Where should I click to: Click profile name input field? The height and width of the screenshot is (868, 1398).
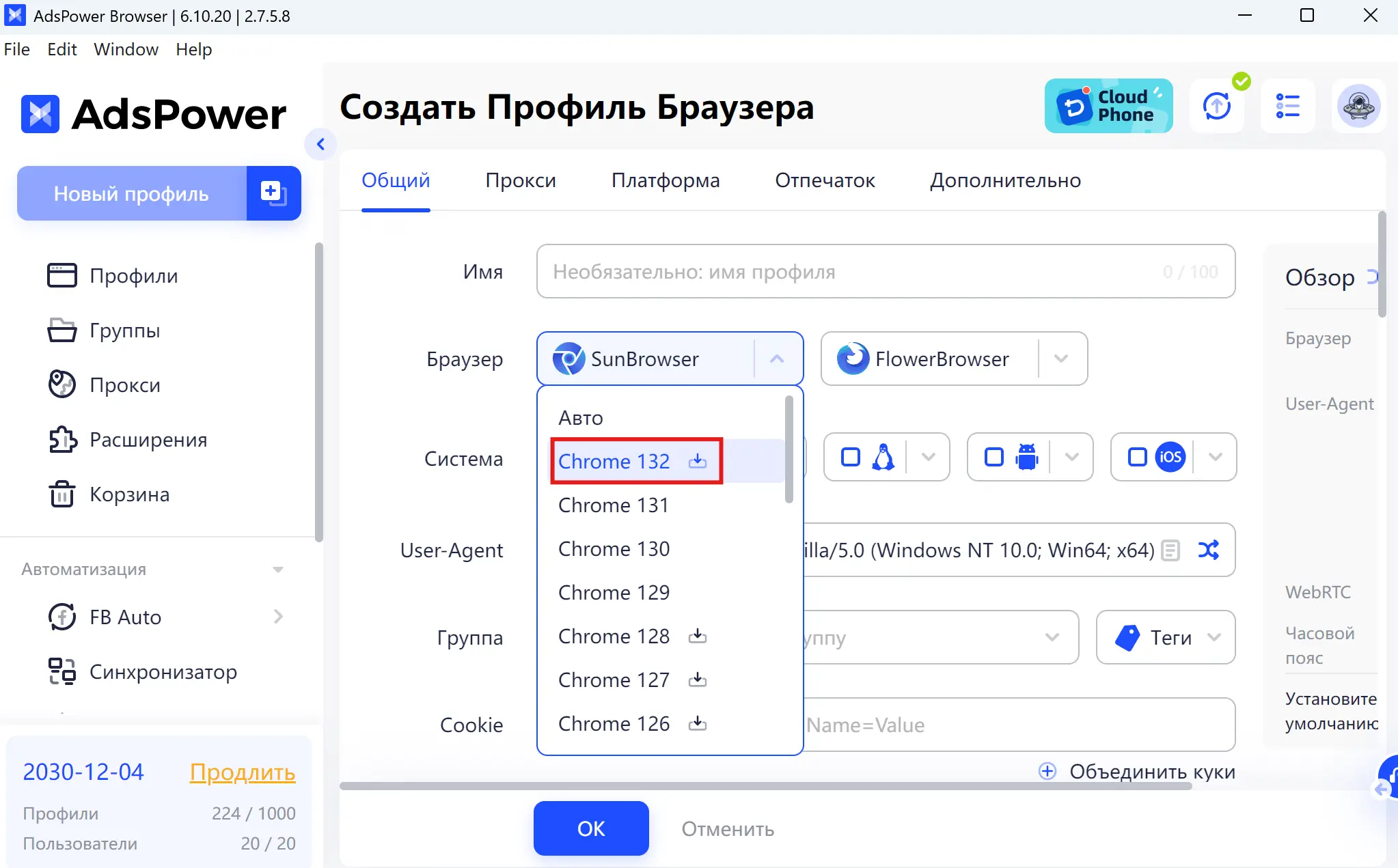point(884,272)
